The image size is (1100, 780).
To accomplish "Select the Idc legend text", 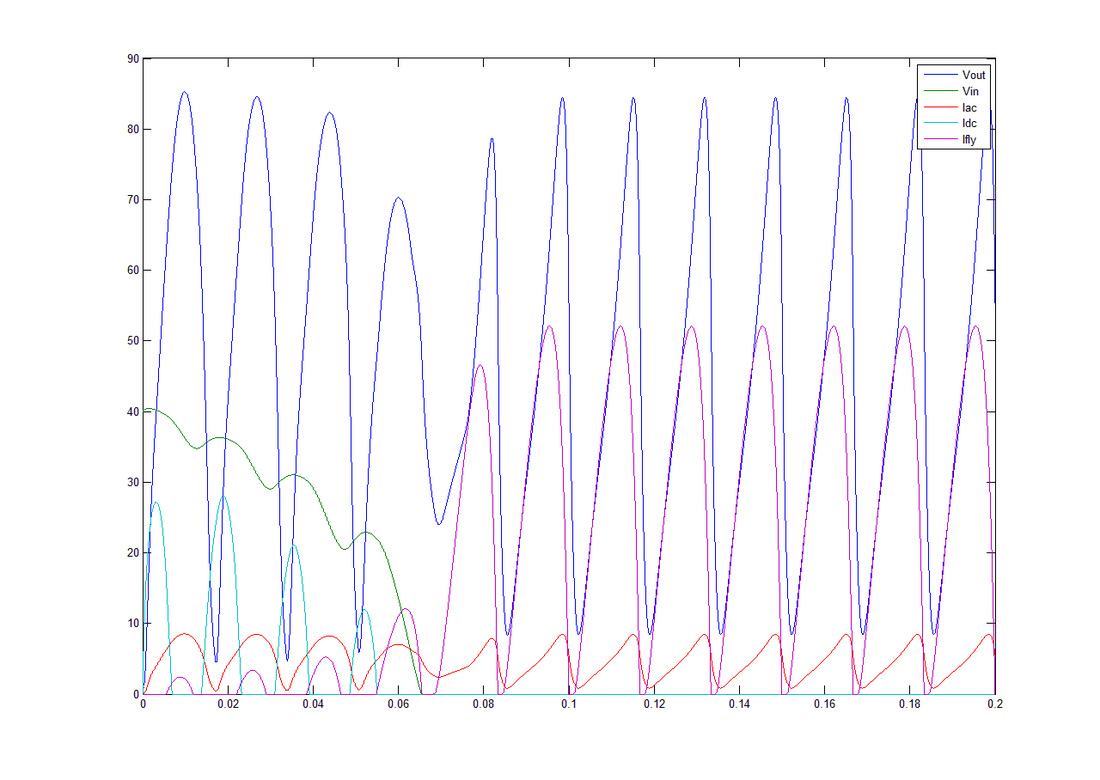I will click(969, 124).
